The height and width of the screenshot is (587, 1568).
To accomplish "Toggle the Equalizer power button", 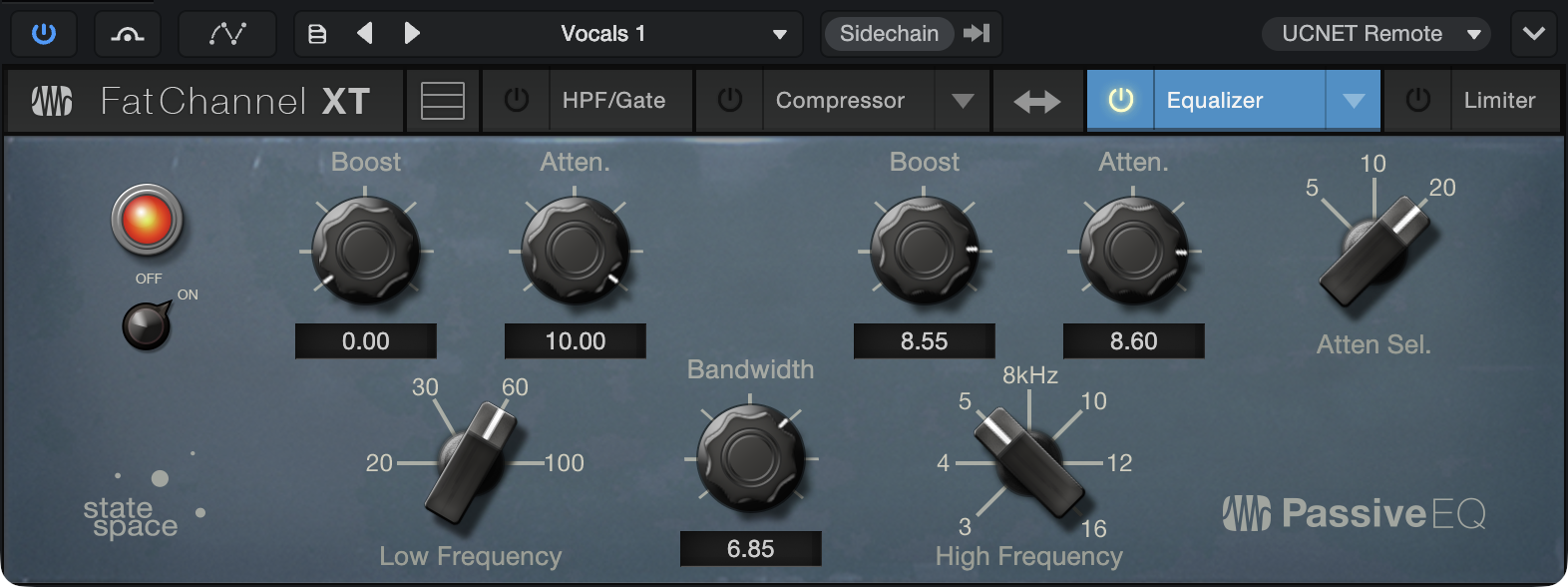I will pos(1120,100).
